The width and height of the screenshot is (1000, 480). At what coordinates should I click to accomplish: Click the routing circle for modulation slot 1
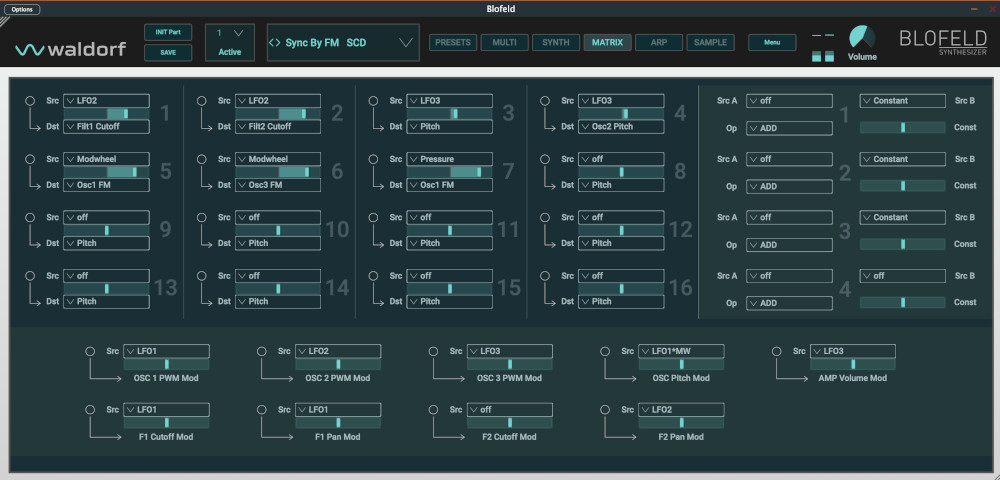coord(31,101)
